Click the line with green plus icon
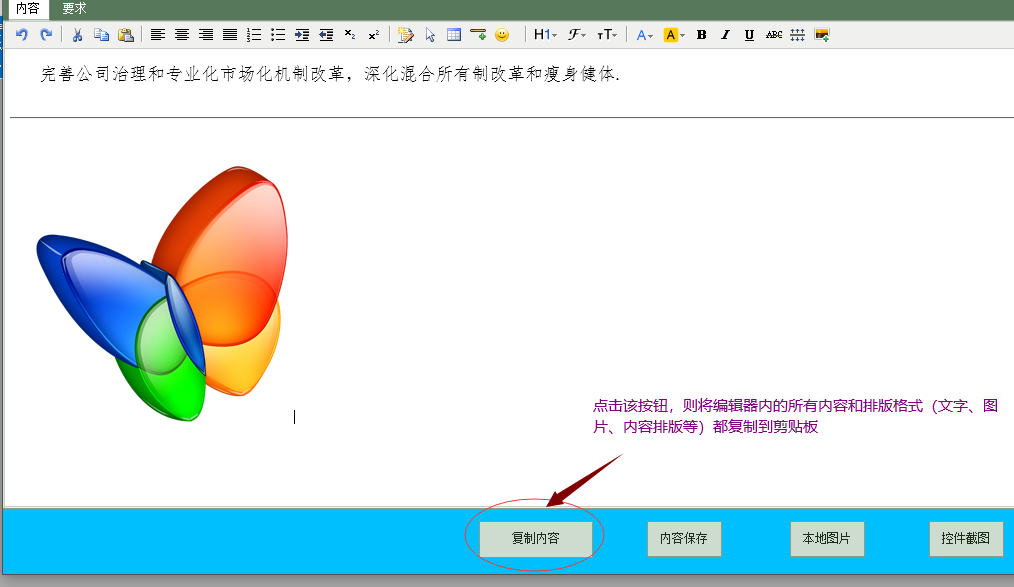 tap(478, 35)
